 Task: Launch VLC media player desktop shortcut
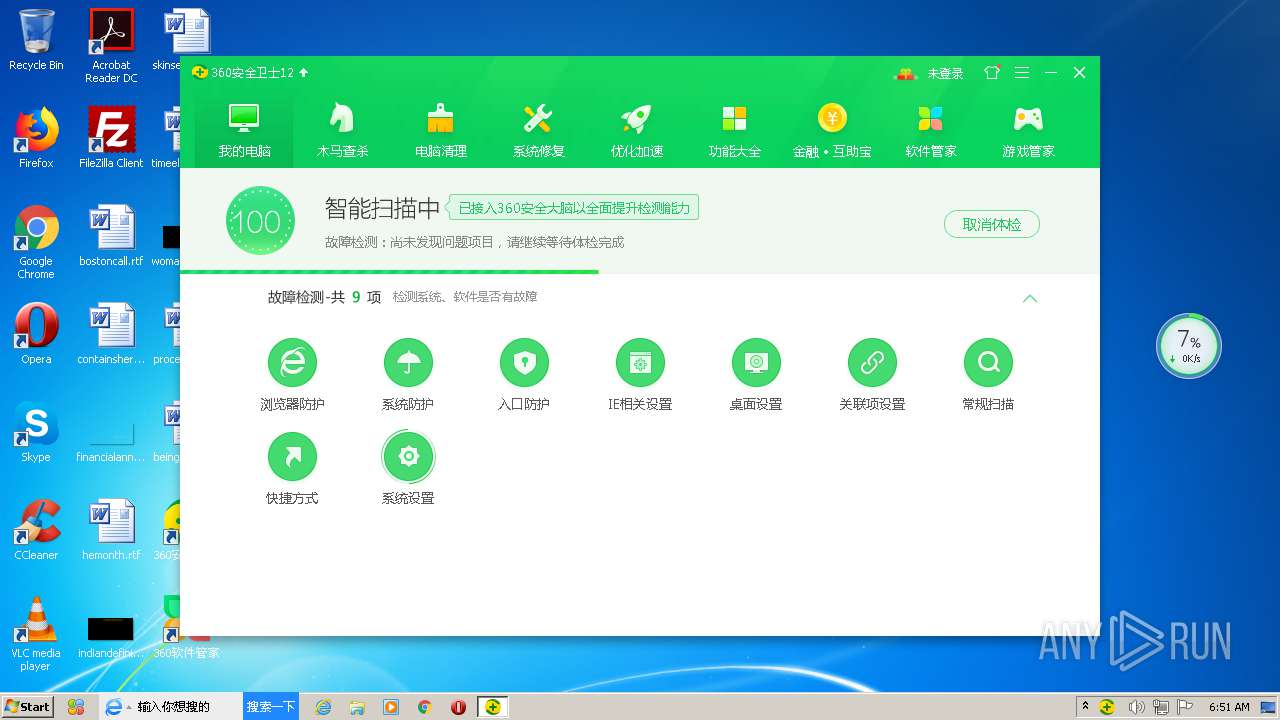(x=36, y=634)
